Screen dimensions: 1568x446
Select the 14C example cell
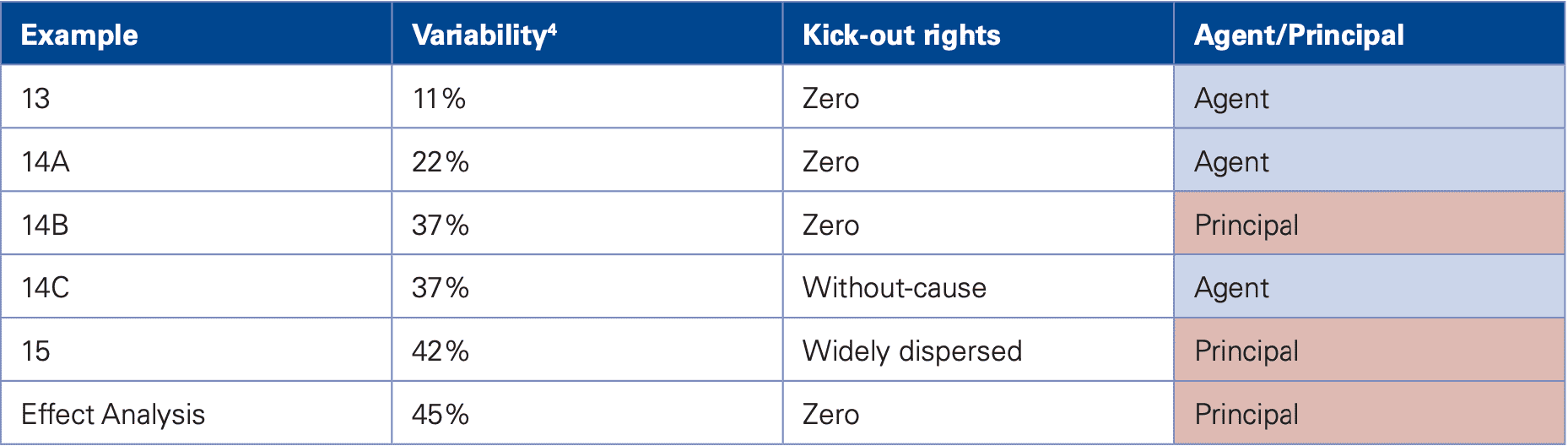tap(46, 287)
